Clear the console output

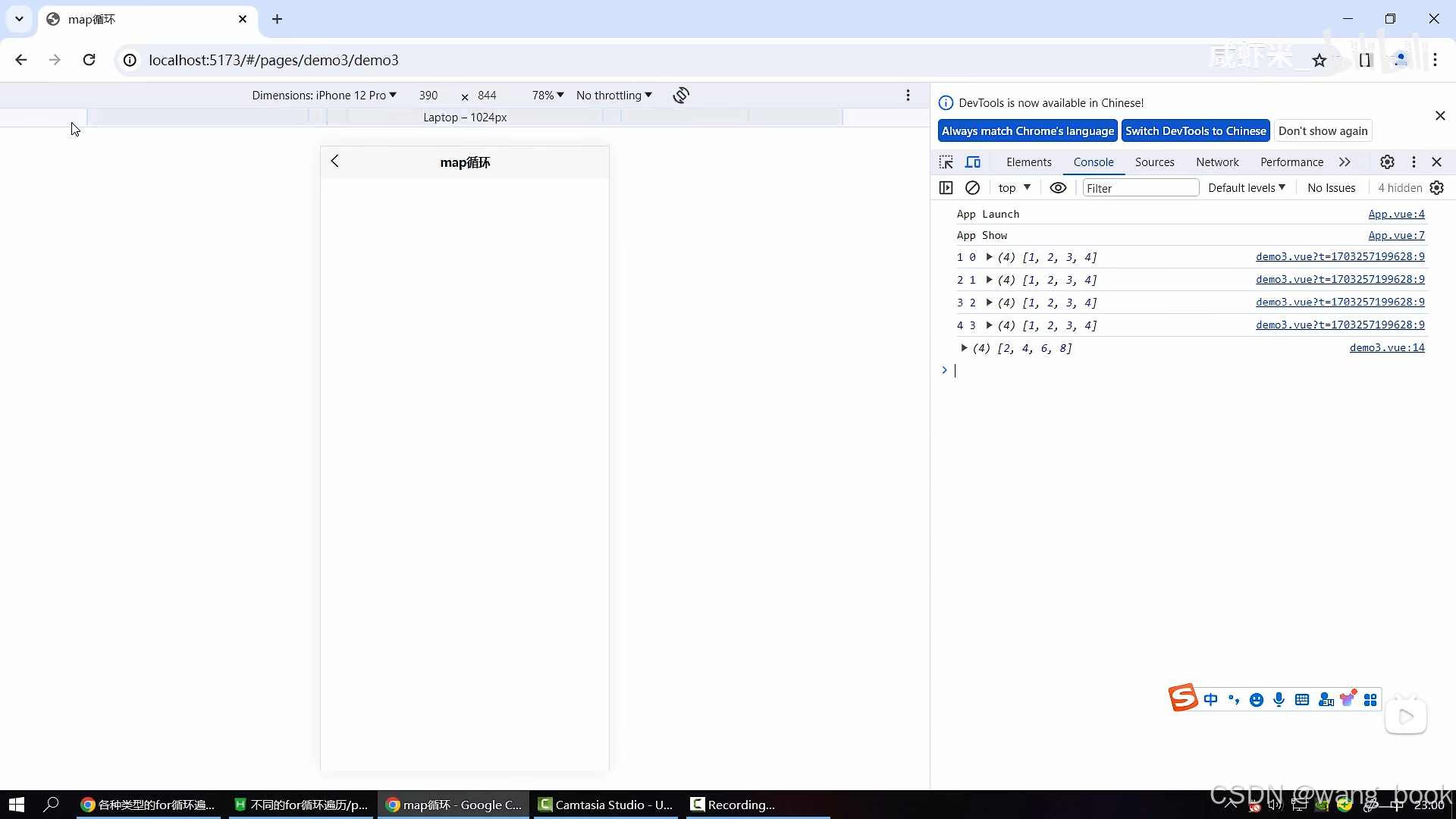pos(972,187)
